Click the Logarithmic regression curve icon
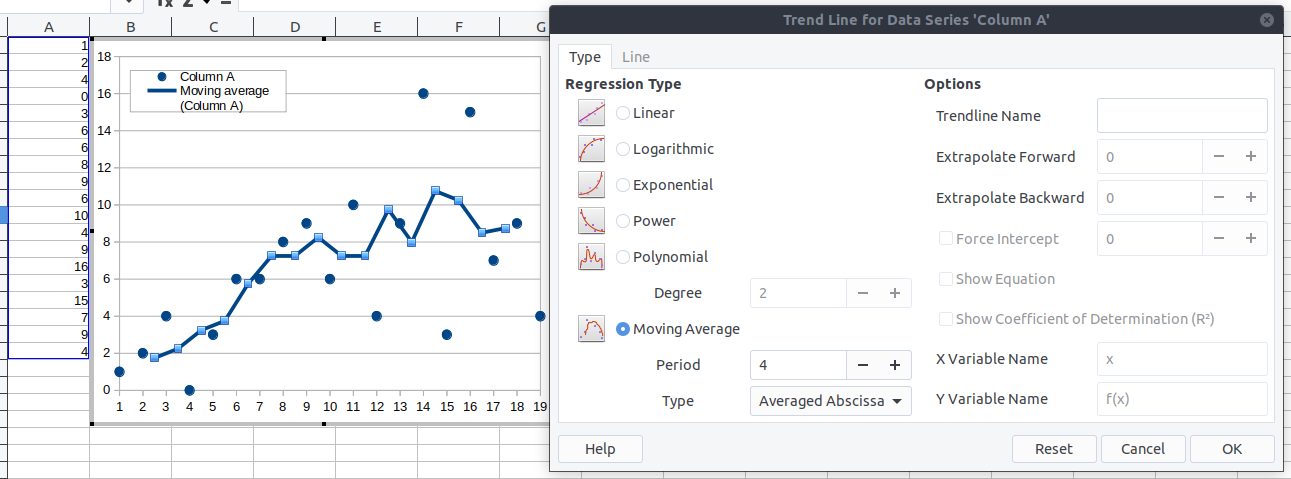Screen dimensions: 1291x479 (592, 149)
